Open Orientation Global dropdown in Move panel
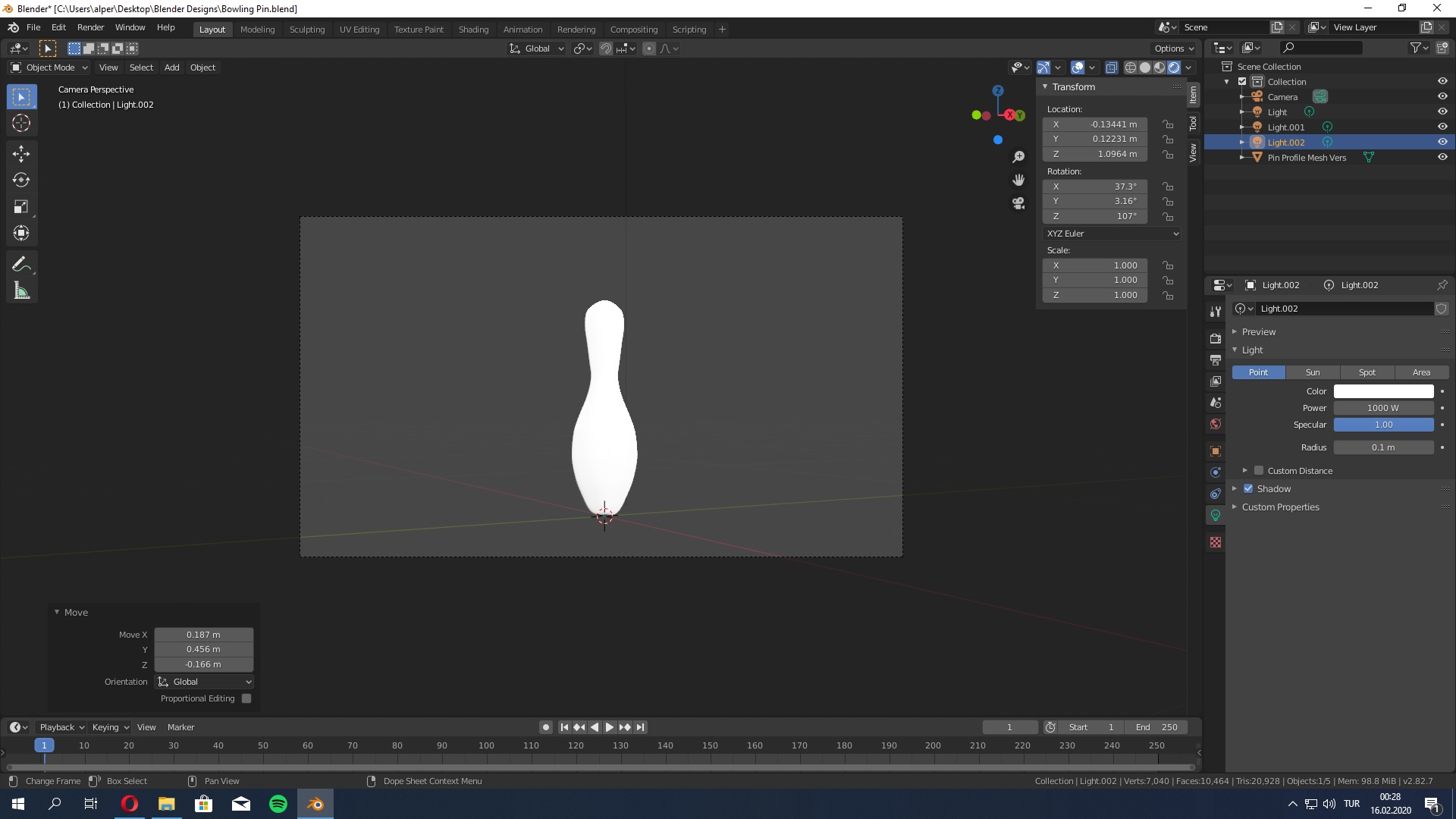The height and width of the screenshot is (819, 1456). 204,682
